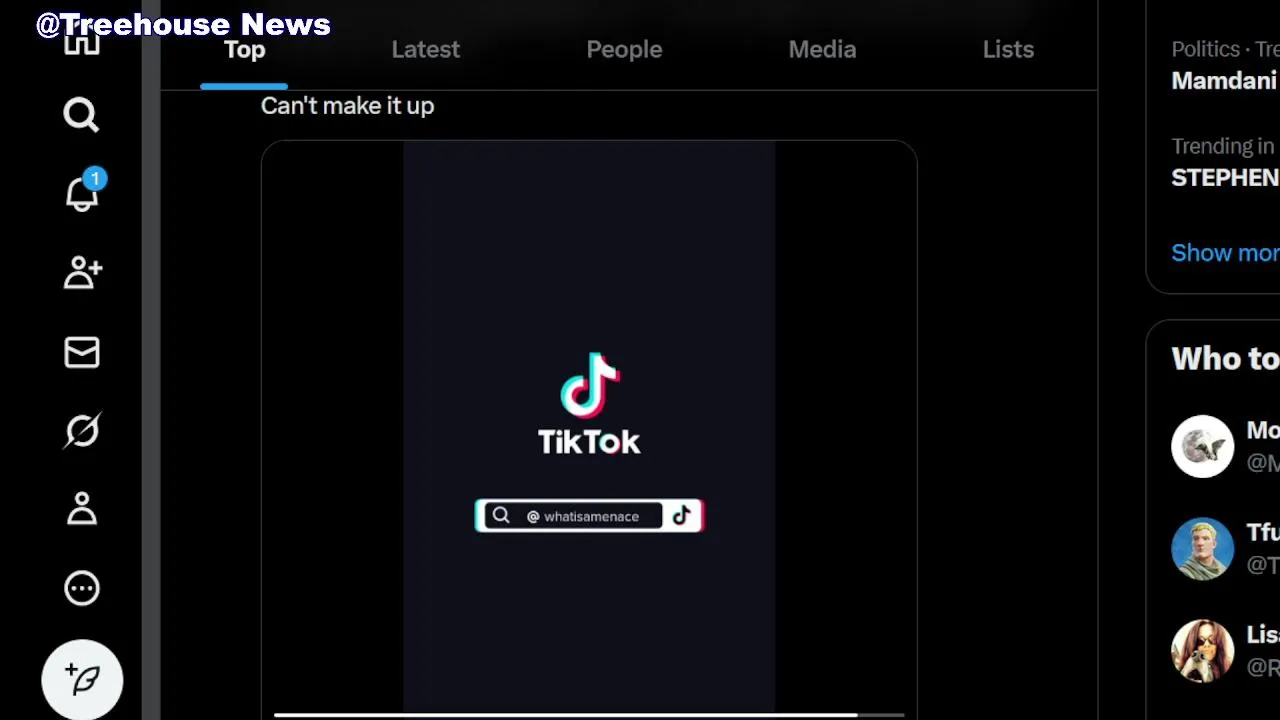Switch to the Media search tab
1280x720 pixels.
(822, 50)
